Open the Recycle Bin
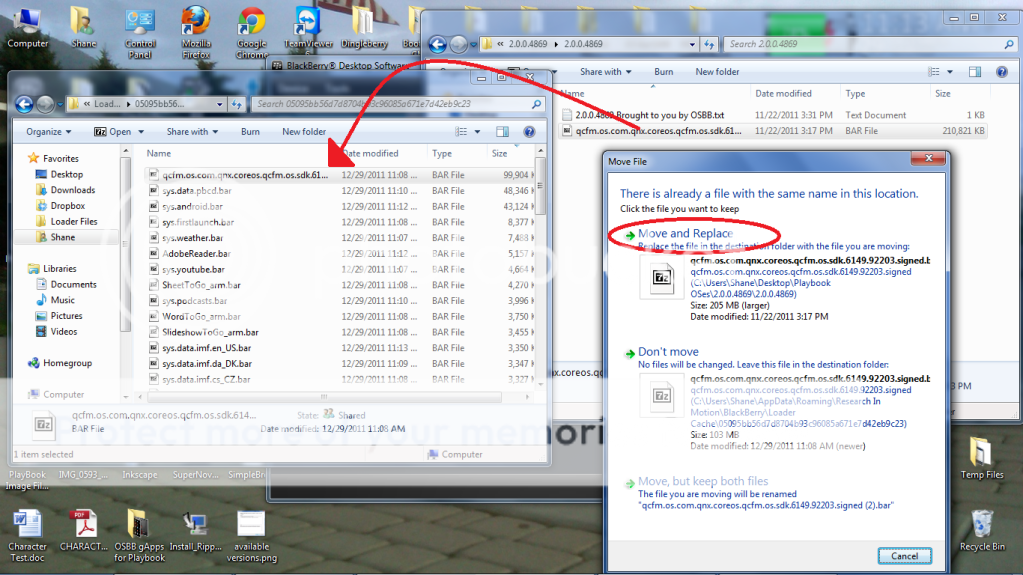Viewport: 1023px width, 575px height. (x=982, y=530)
